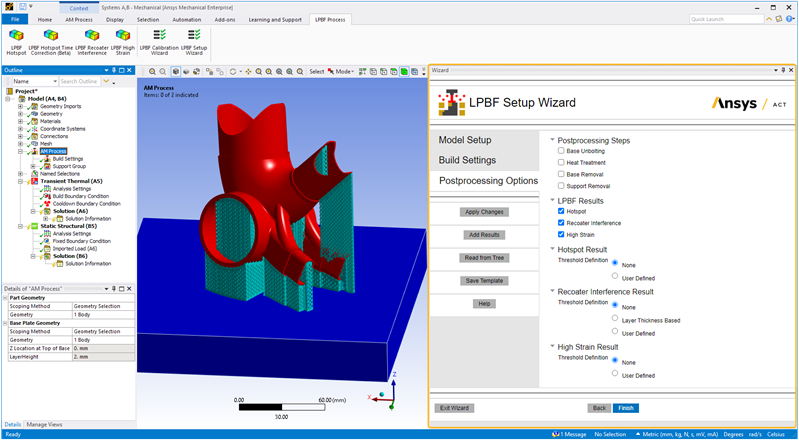The image size is (799, 440).
Task: Uncheck the Hotspot LPBF result
Action: [x=561, y=211]
